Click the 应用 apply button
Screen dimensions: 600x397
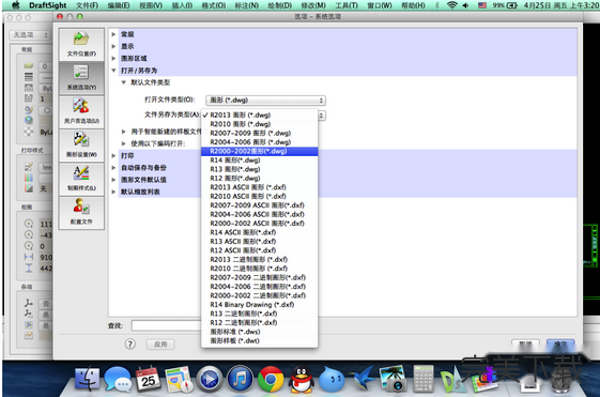pos(160,344)
